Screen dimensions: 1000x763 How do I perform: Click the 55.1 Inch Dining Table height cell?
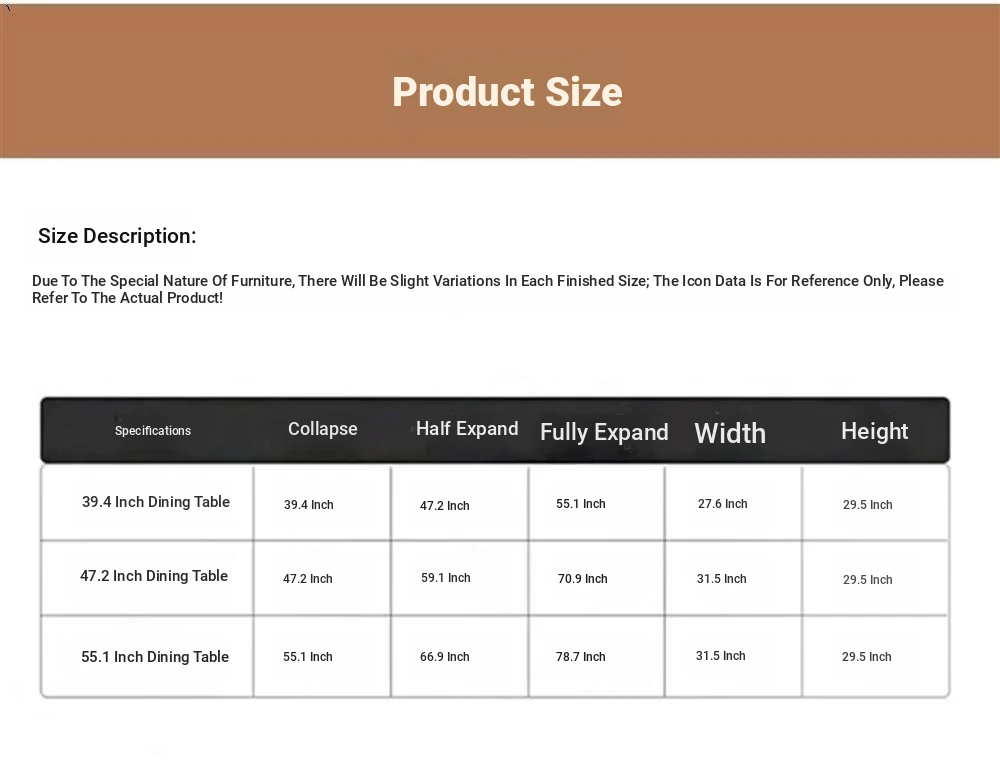click(867, 657)
